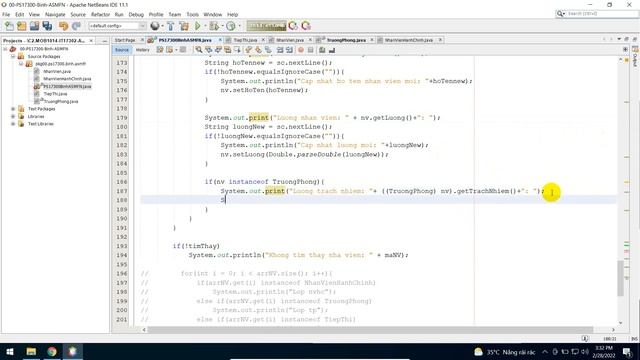Open the Debug Project dropdown arrow

tap(221, 26)
